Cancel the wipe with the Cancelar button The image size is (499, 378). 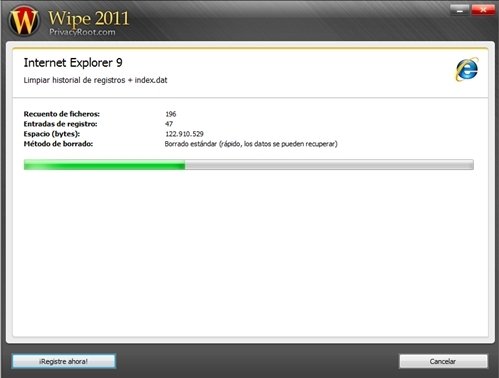(443, 361)
